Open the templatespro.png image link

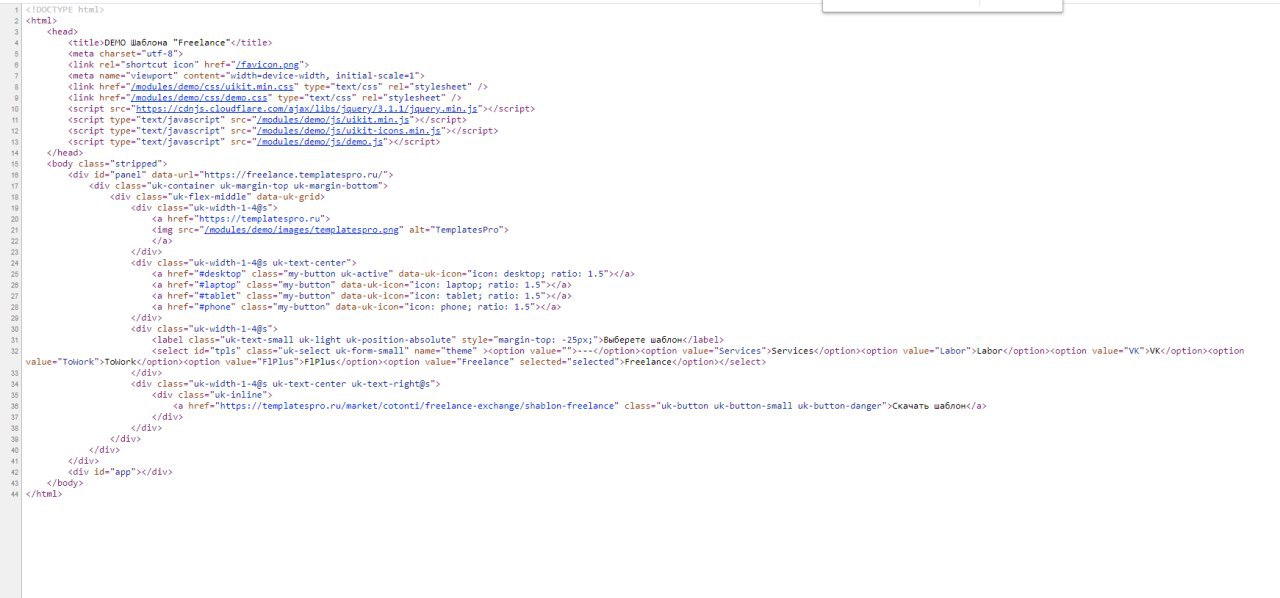[x=302, y=229]
